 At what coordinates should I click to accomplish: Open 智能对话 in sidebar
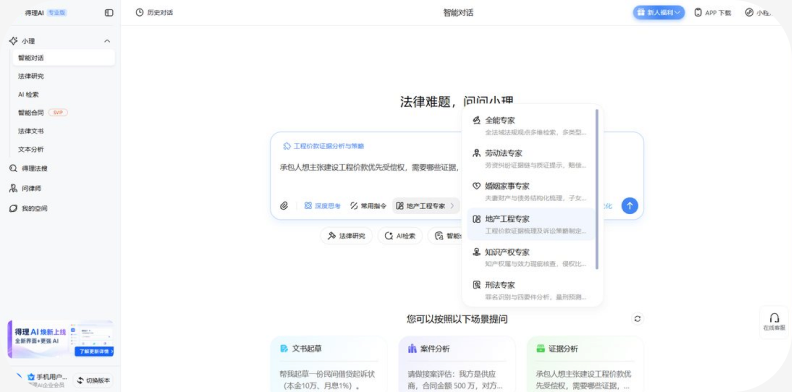[x=64, y=58]
